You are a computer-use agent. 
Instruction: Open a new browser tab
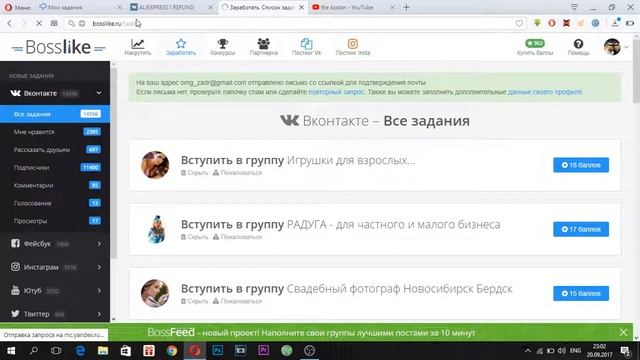pyautogui.click(x=406, y=7)
